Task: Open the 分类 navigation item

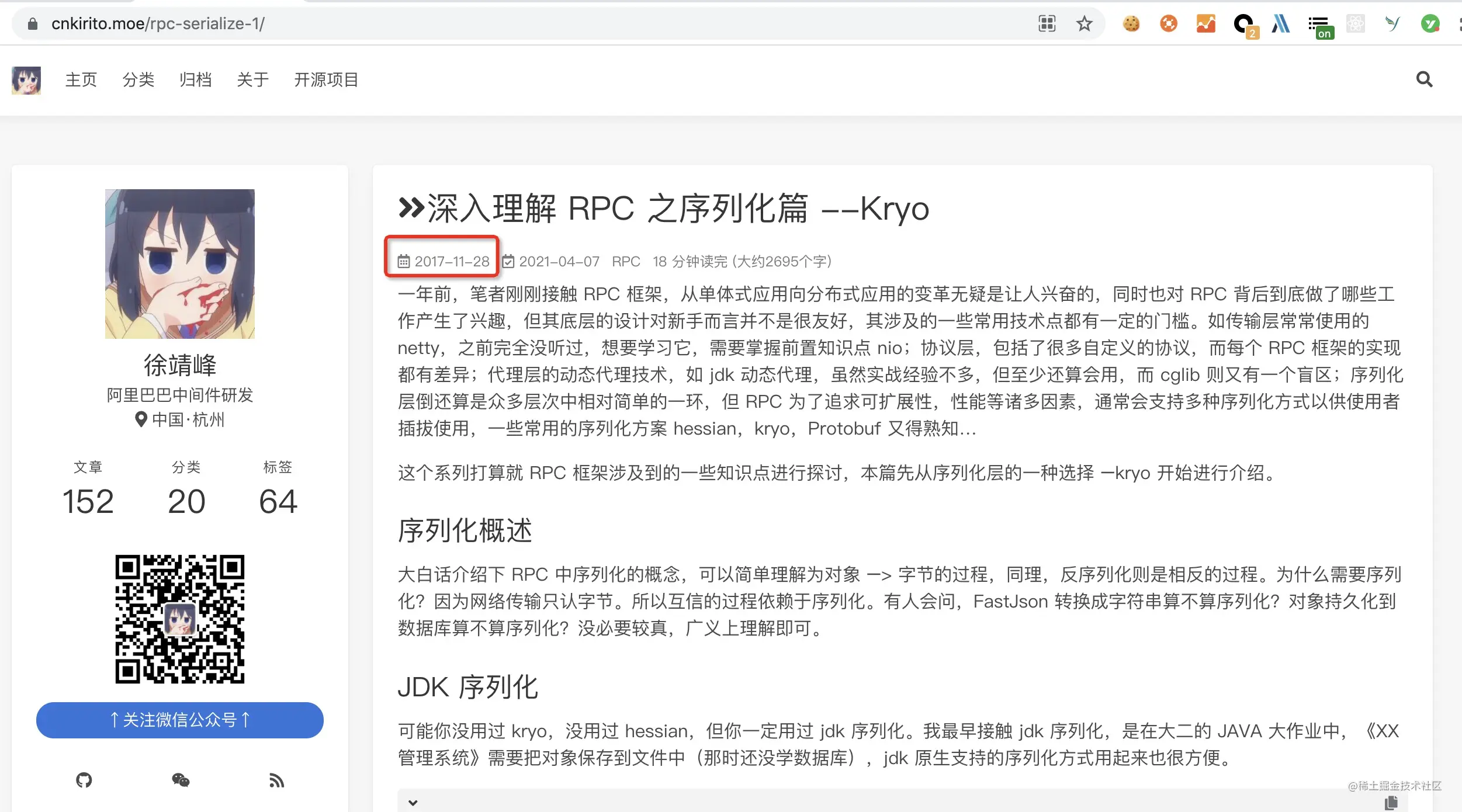Action: pyautogui.click(x=138, y=79)
